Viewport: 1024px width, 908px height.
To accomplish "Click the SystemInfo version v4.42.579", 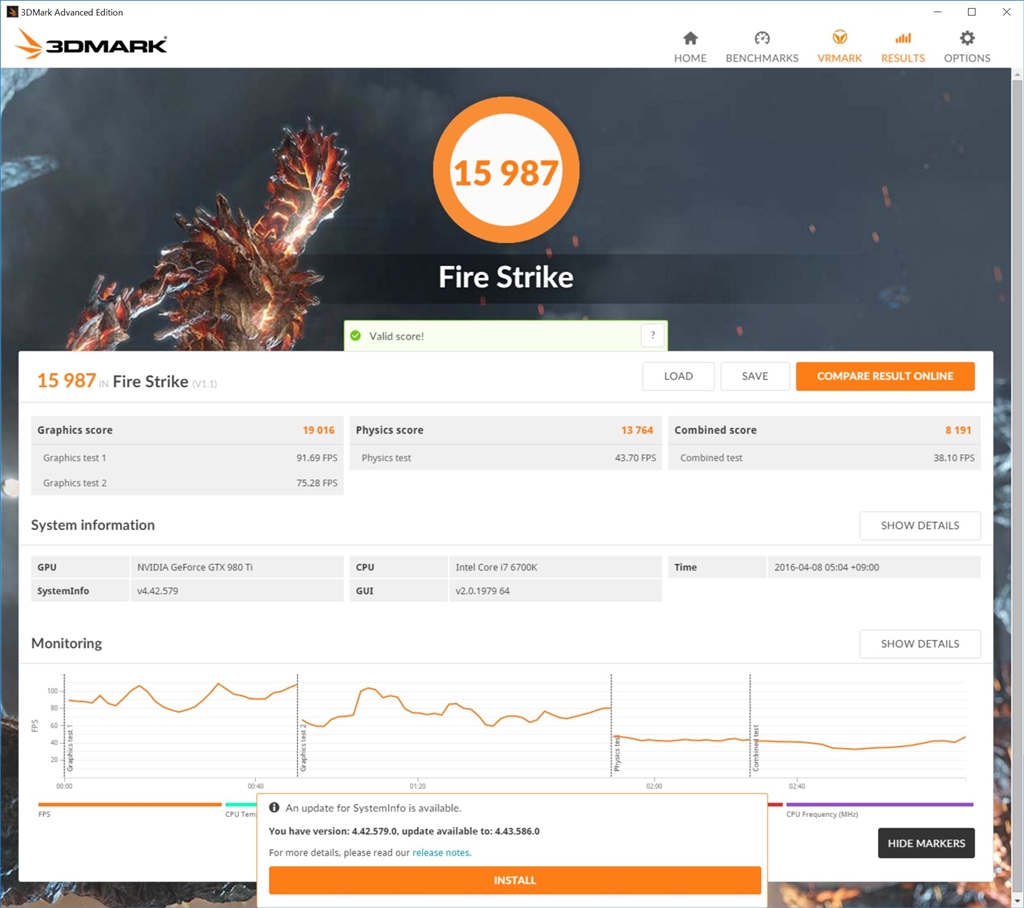I will (157, 591).
